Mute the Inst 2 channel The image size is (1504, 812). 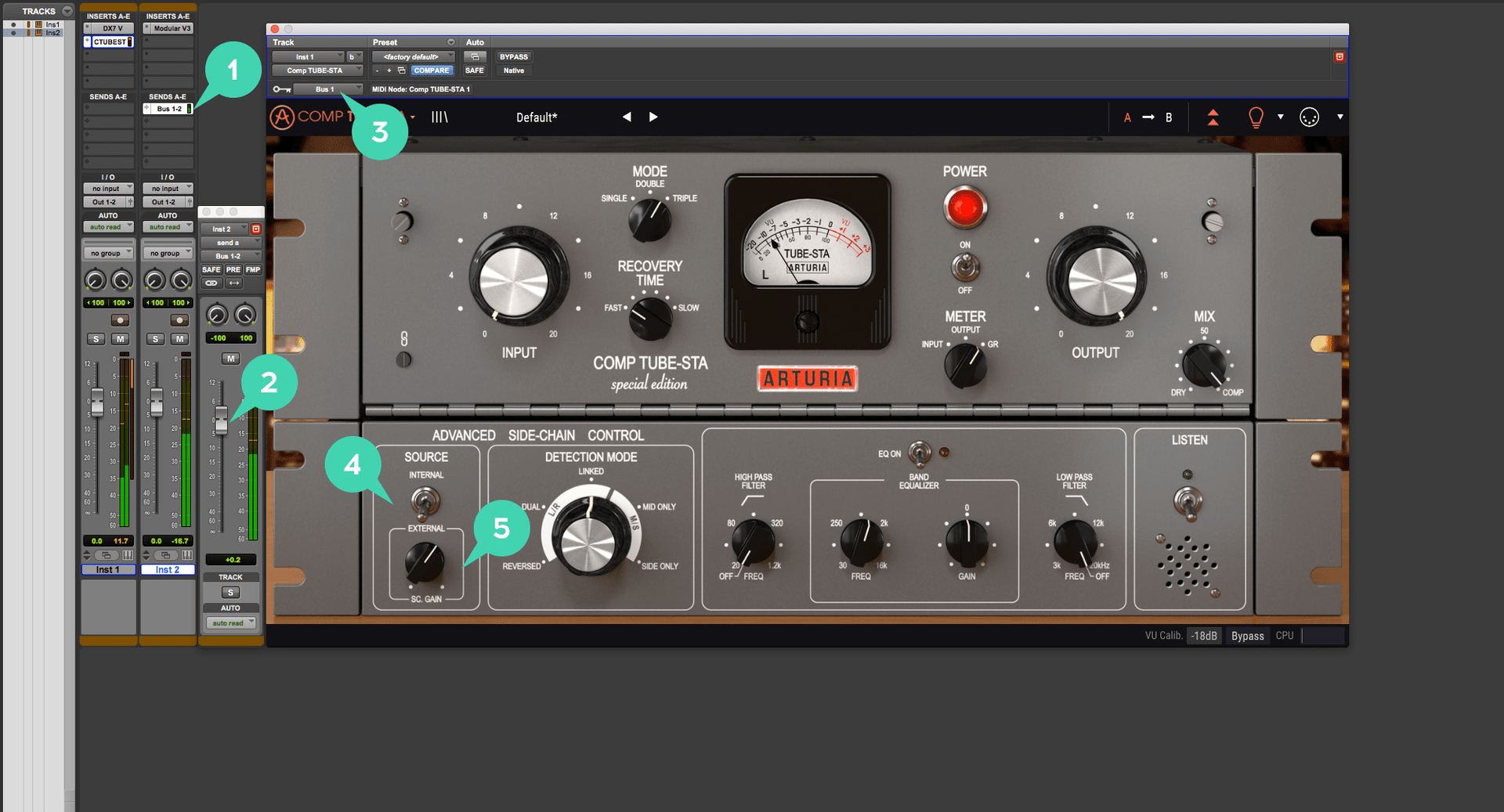pyautogui.click(x=179, y=339)
